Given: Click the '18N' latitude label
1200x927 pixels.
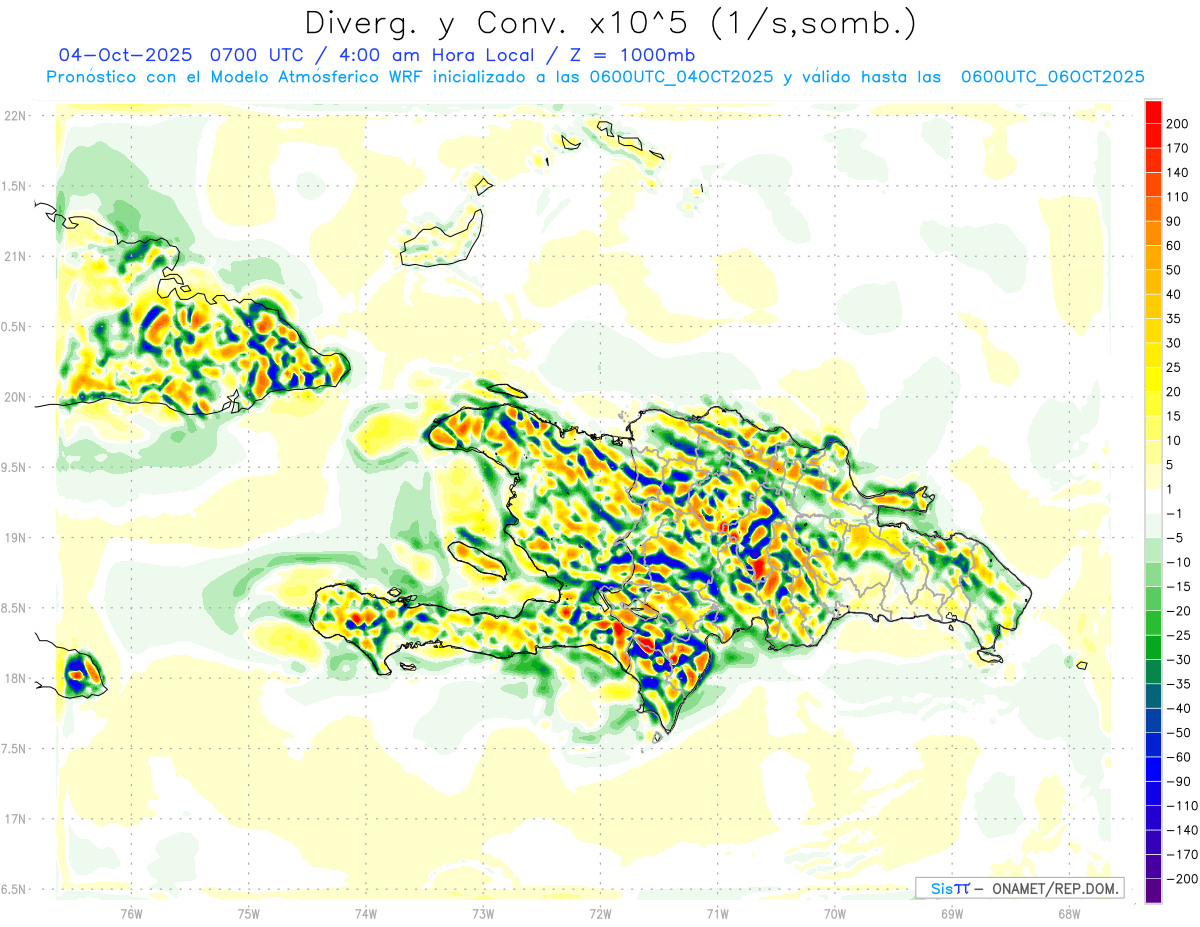Looking at the screenshot, I should tap(14, 678).
